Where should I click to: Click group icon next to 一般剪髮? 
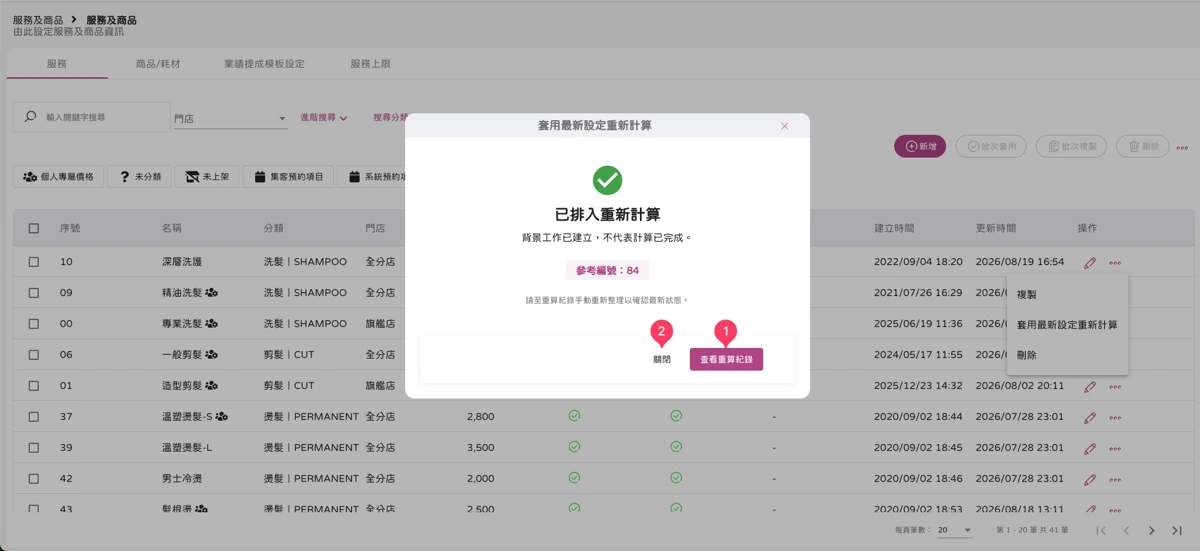[x=212, y=354]
